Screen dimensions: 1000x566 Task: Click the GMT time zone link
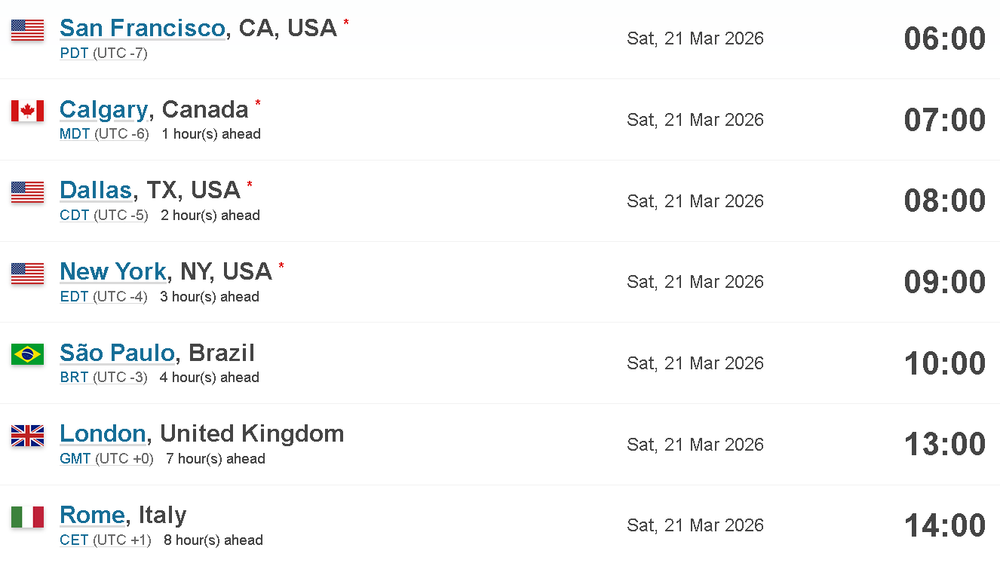coord(75,459)
